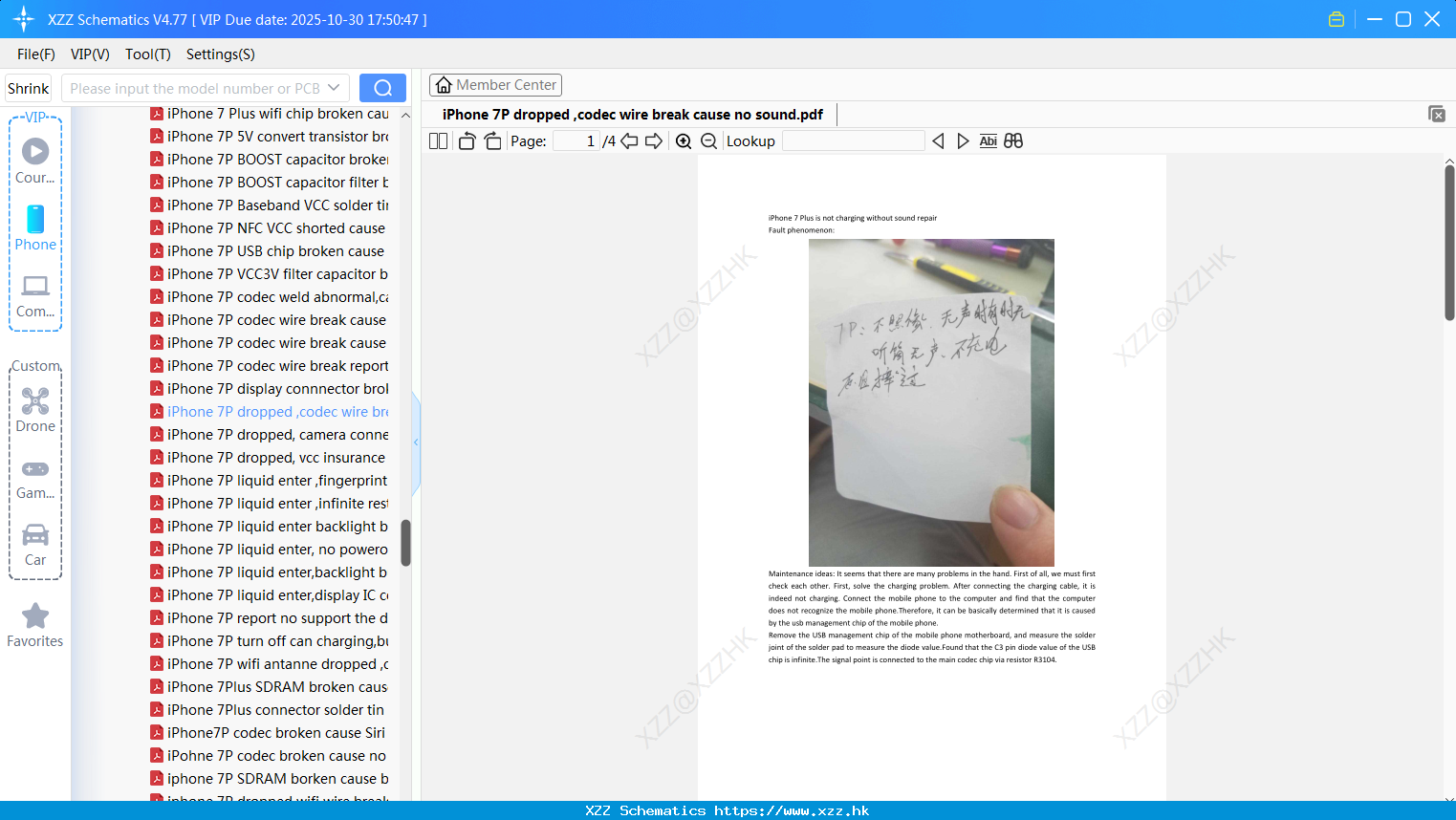Open iPhone 7Plus SDRAM broken file

pos(270,687)
